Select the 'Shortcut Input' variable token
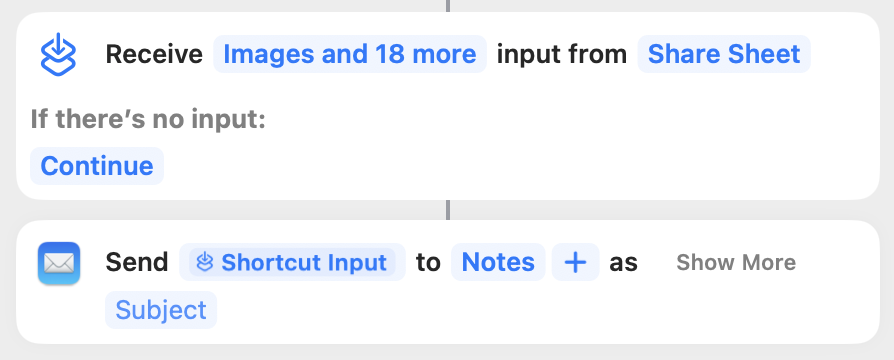This screenshot has width=894, height=360. click(x=292, y=262)
